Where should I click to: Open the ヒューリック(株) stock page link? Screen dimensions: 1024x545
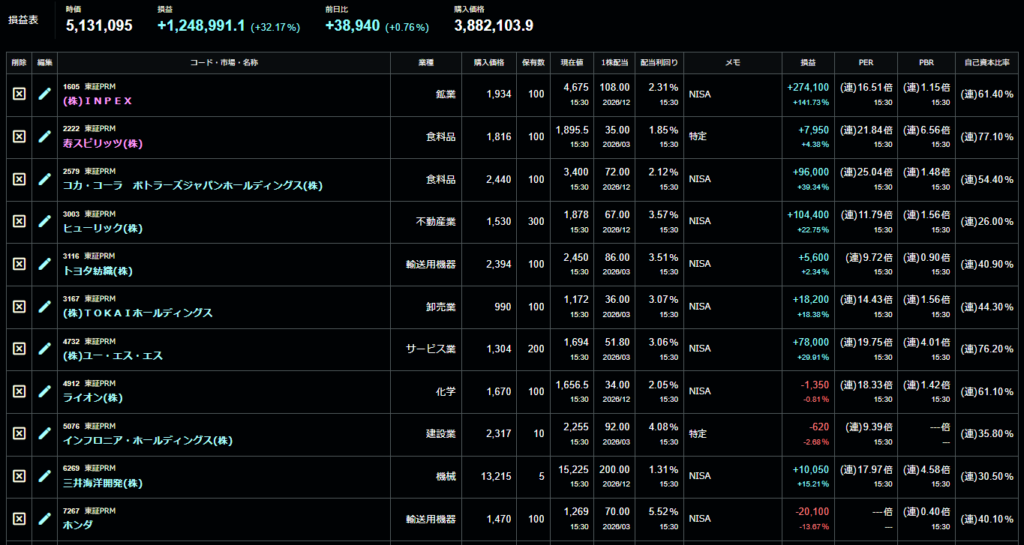[99, 228]
